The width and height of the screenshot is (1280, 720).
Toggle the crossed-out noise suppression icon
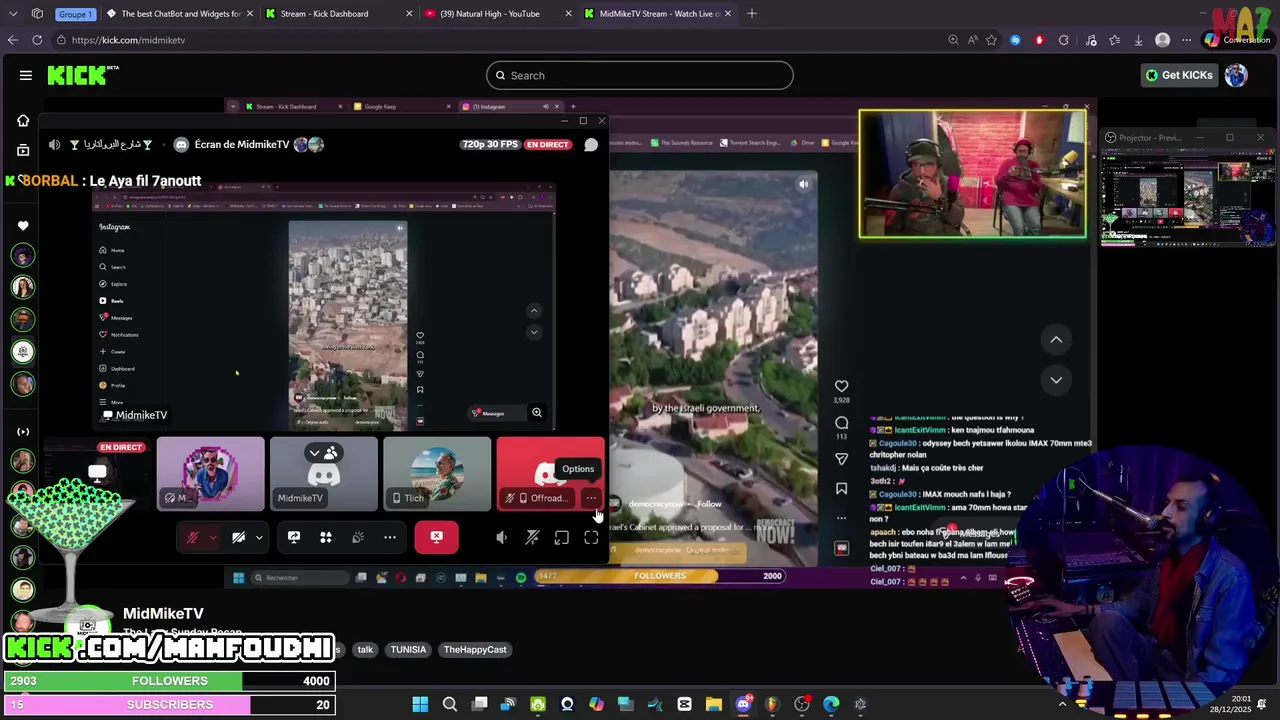point(532,538)
